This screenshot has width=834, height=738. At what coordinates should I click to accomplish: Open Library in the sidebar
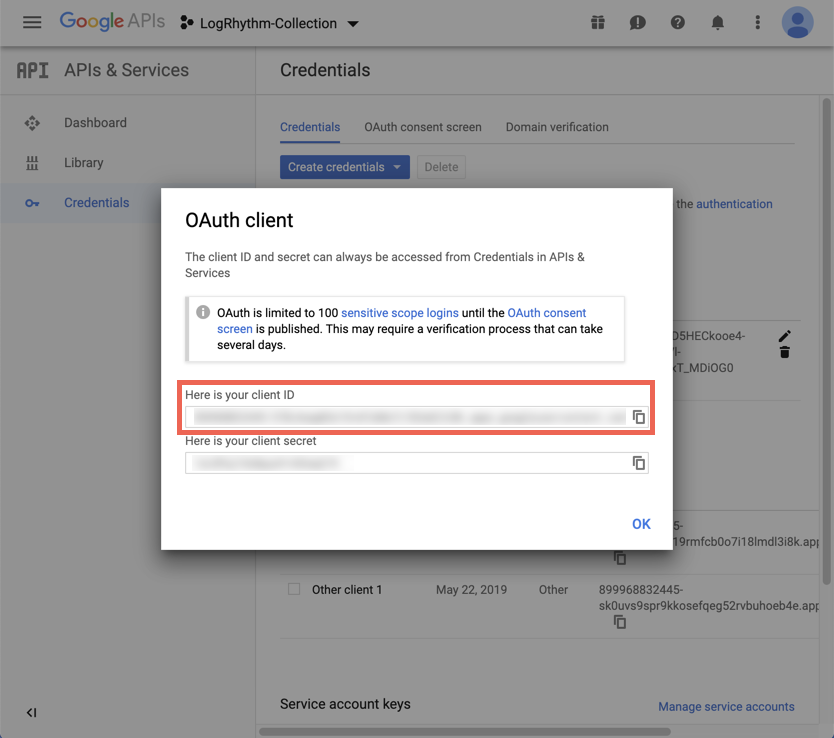(83, 163)
